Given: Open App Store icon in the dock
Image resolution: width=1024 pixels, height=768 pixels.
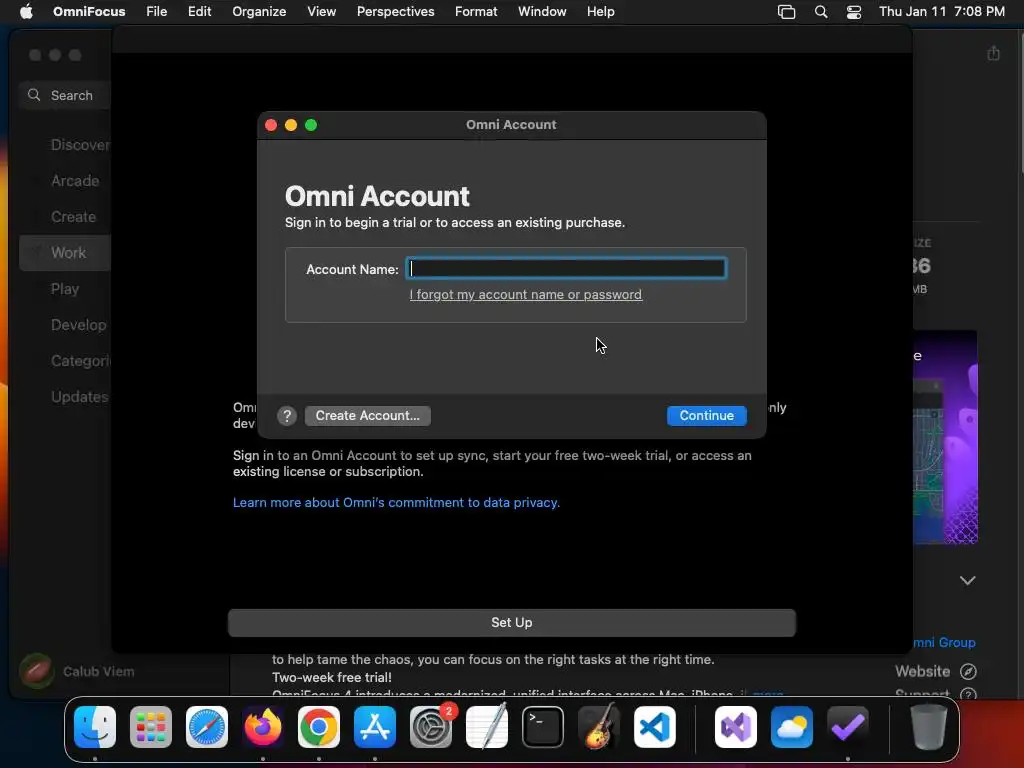Looking at the screenshot, I should tap(375, 727).
